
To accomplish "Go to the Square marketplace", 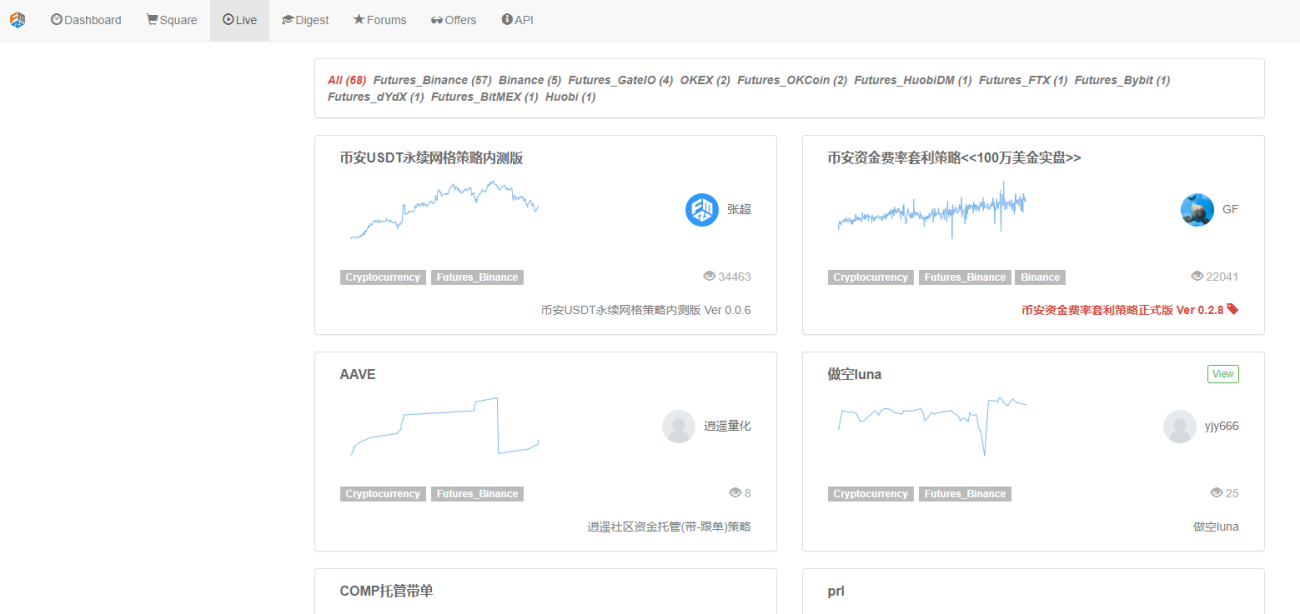I will (171, 20).
